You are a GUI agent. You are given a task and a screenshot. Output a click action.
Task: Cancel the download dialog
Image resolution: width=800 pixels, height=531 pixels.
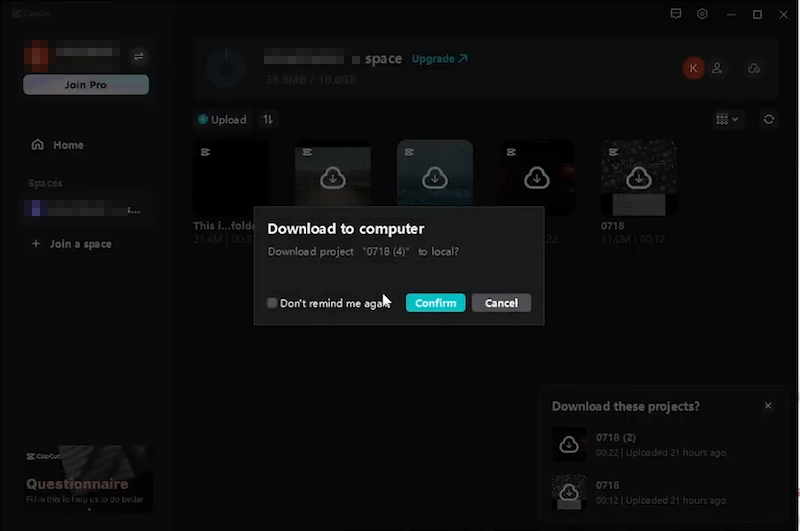[501, 303]
